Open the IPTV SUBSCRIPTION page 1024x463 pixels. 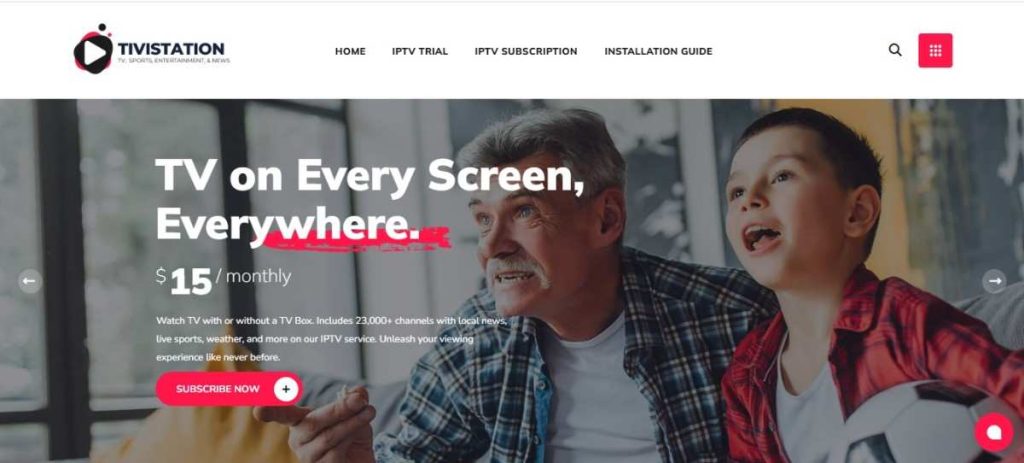[526, 52]
